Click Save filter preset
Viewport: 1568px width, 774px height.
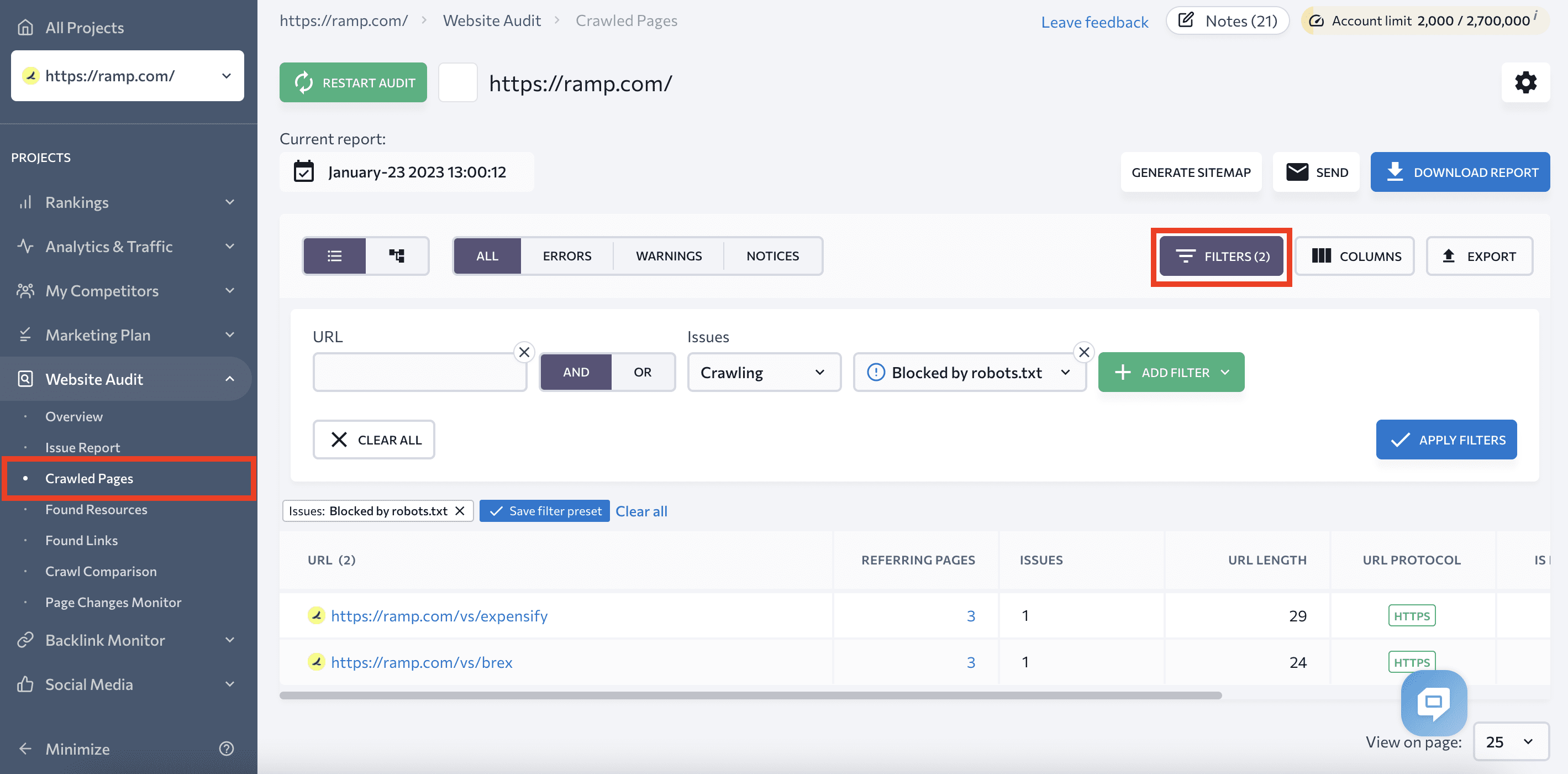point(545,511)
